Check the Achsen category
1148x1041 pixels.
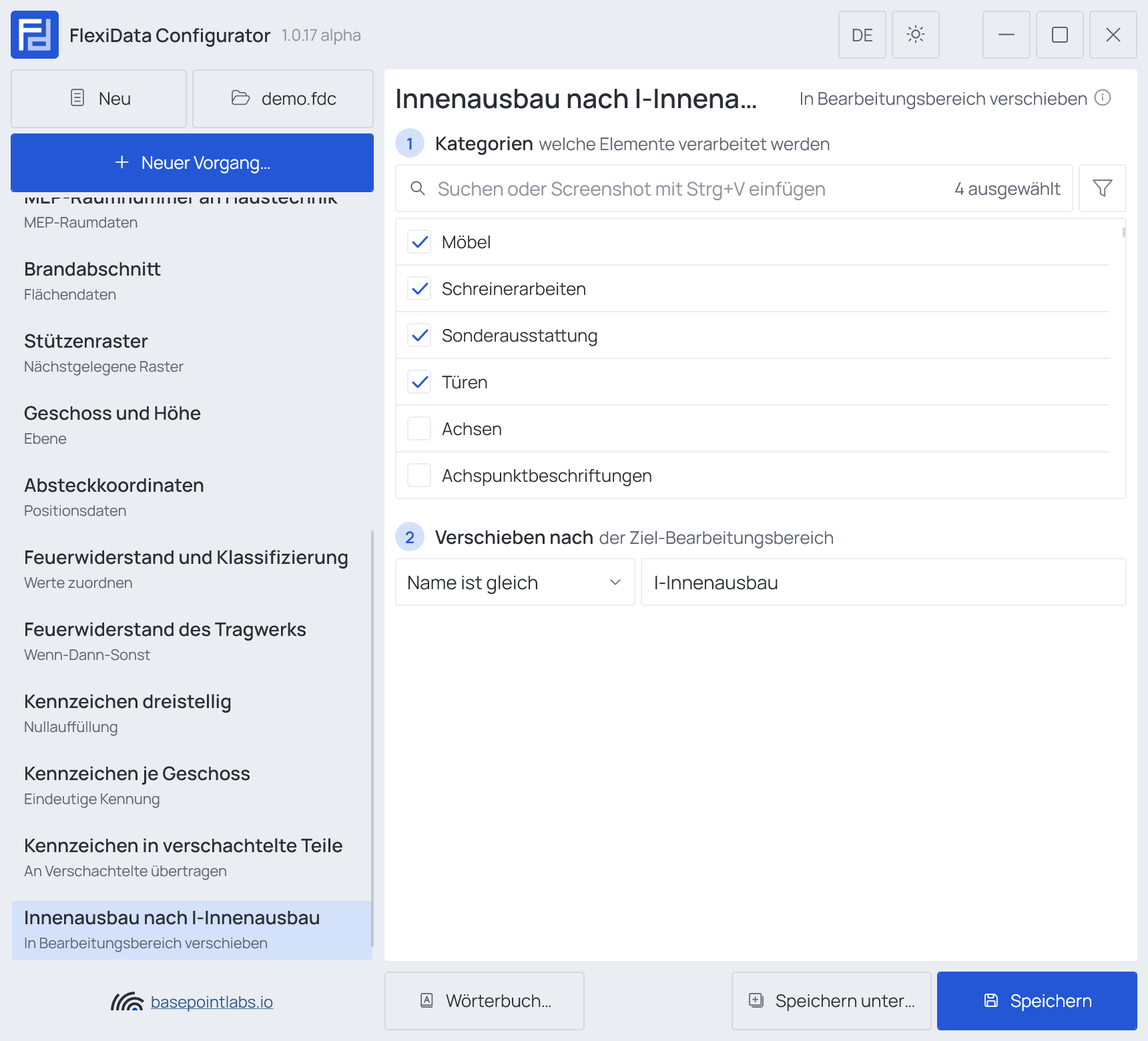click(419, 428)
